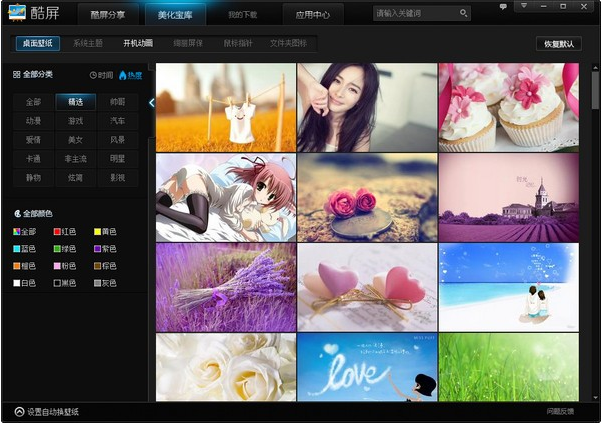Click the 恢复默认 button

pos(559,44)
